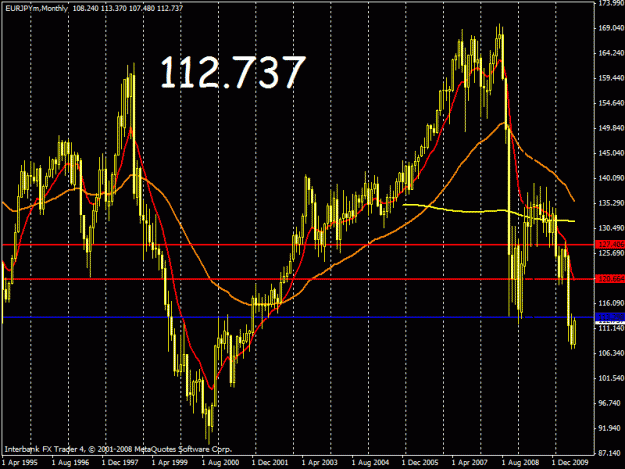625x469 pixels.
Task: Click the 101.540 price axis label
Action: tap(611, 378)
